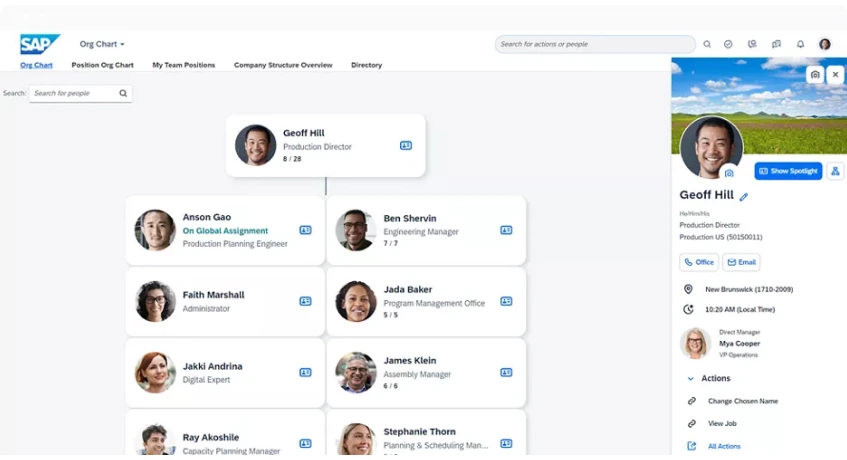The height and width of the screenshot is (460, 847).
Task: Switch to Position Org Chart tab
Action: (x=102, y=65)
